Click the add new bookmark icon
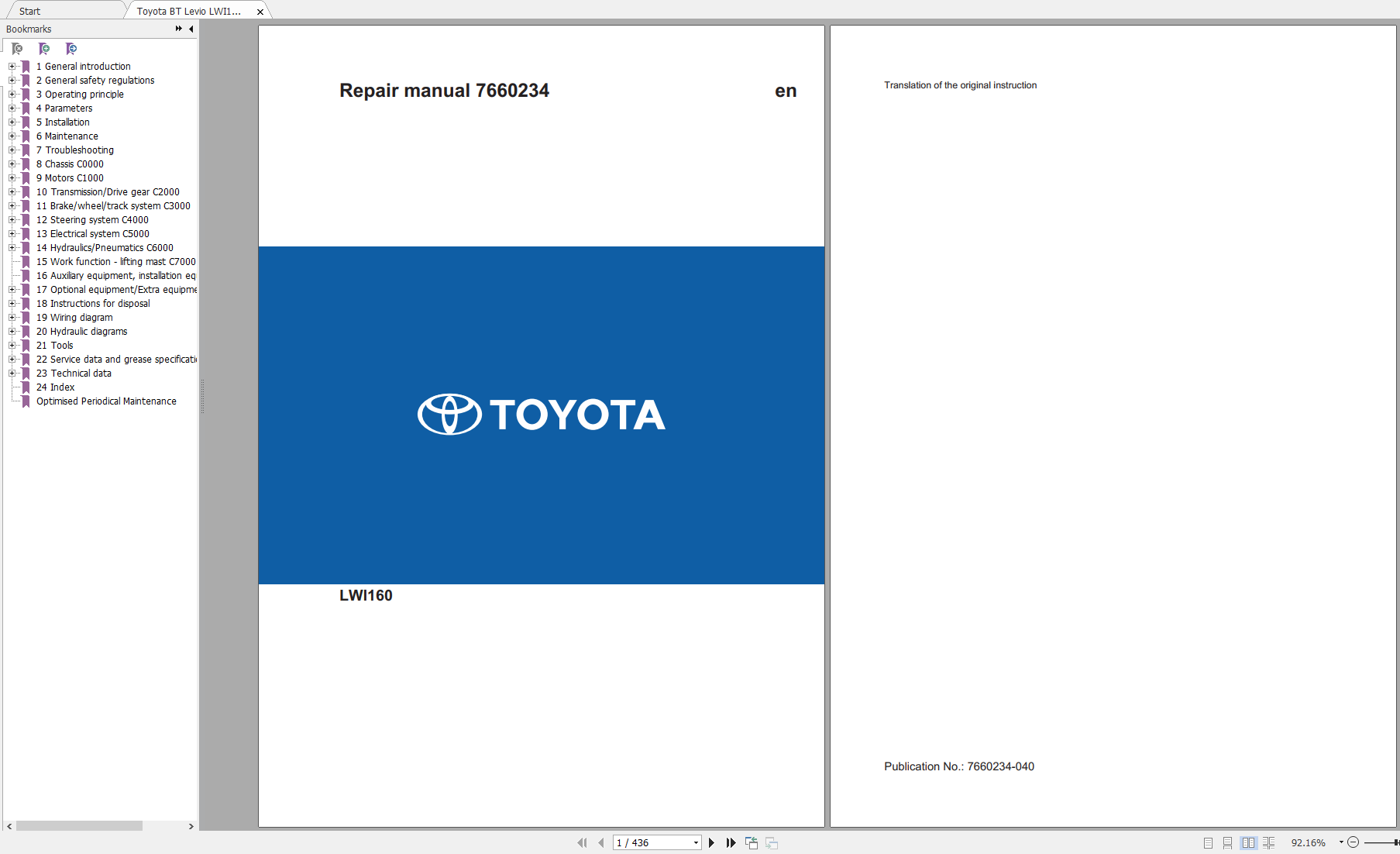This screenshot has height=854, width=1400. 44,48
